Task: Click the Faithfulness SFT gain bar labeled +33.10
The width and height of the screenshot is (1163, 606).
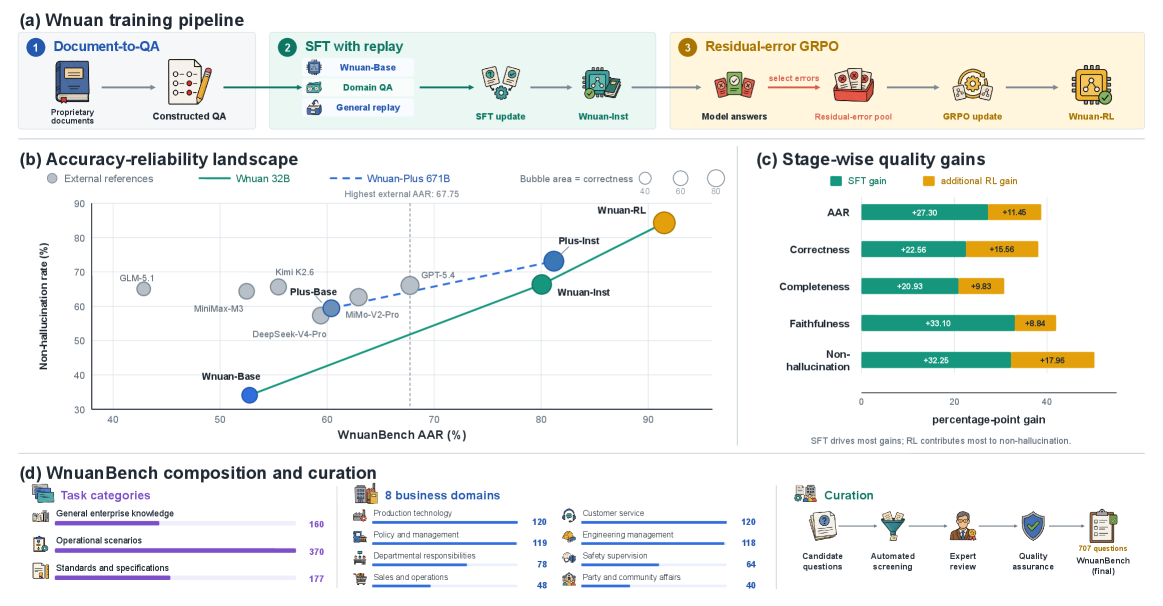Action: (938, 323)
